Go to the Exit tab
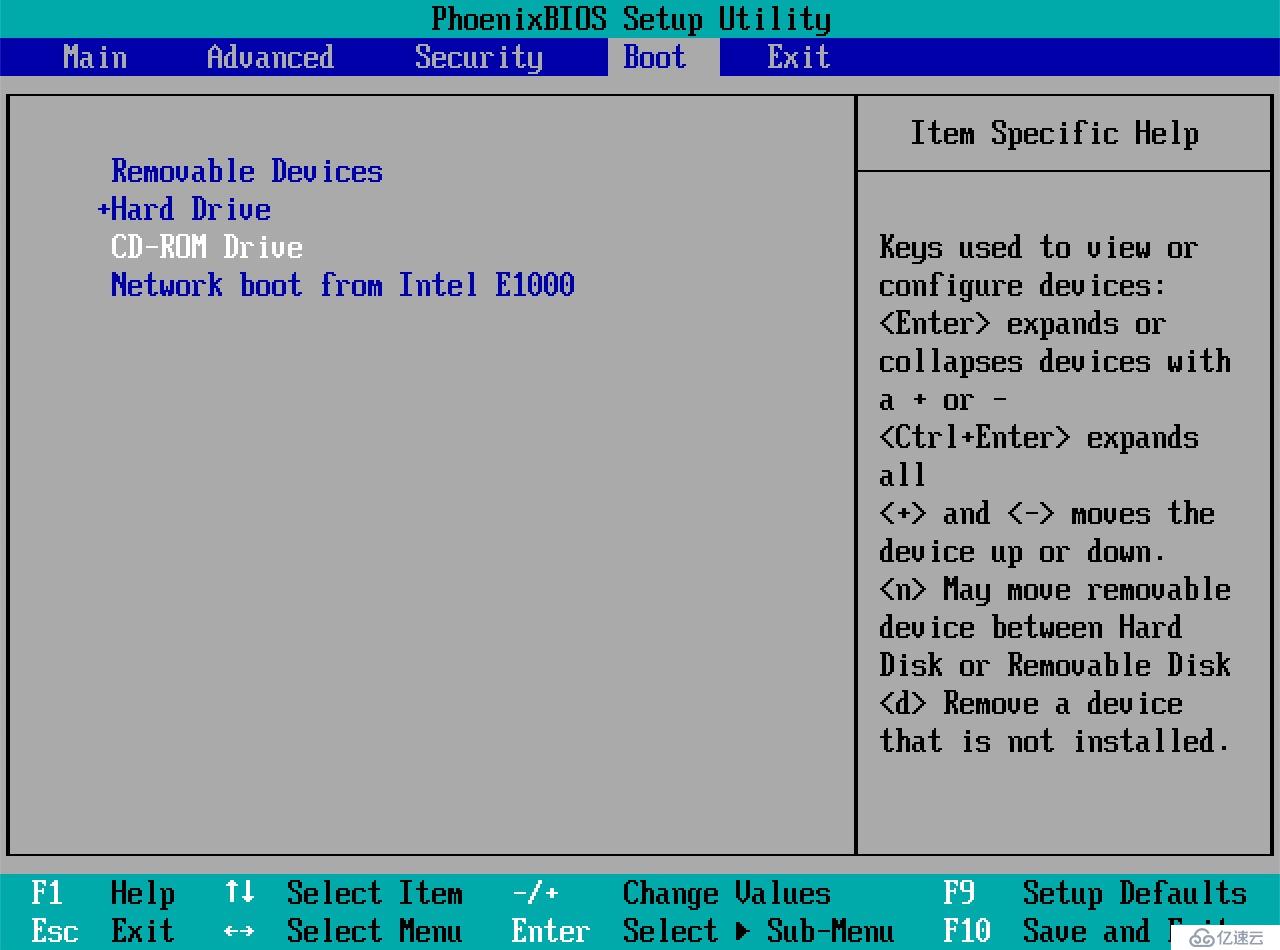 tap(799, 57)
